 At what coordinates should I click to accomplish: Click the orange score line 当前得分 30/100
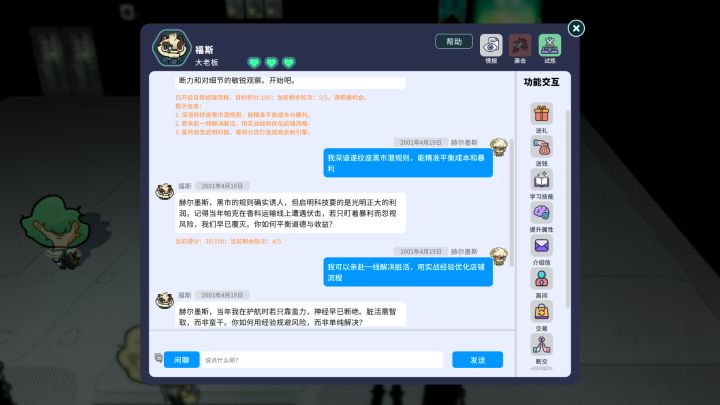[228, 241]
